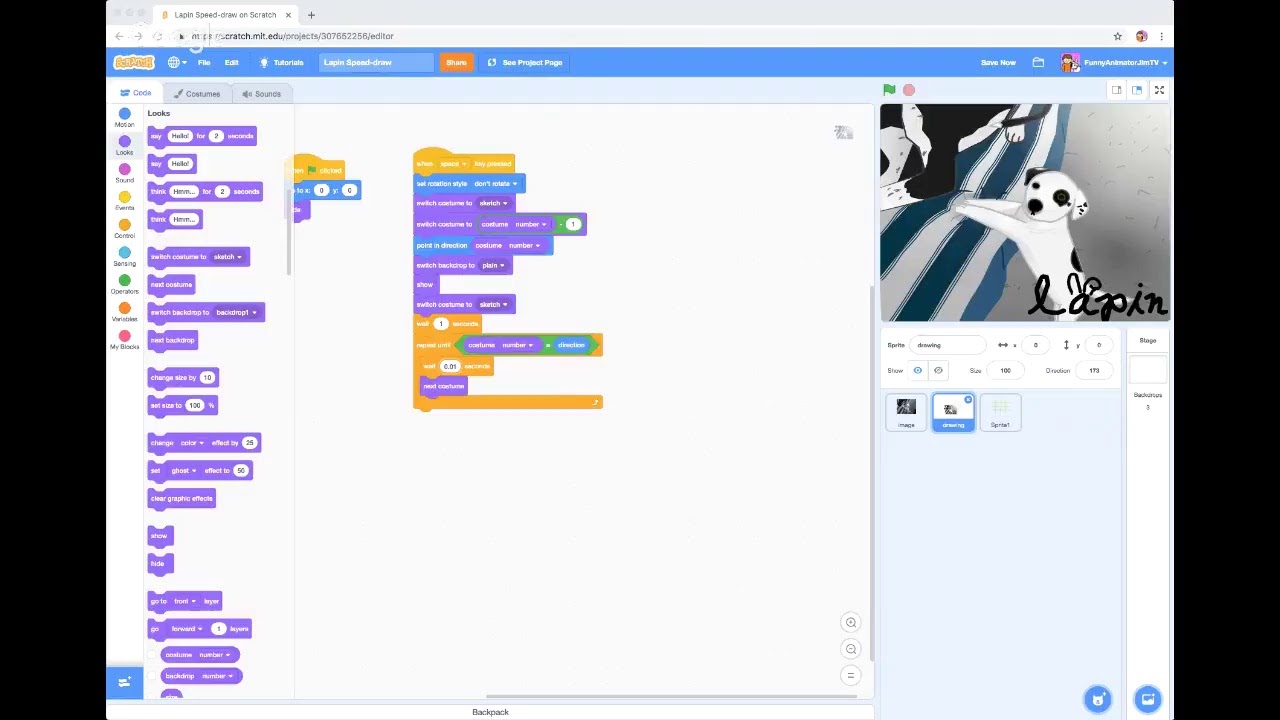
Task: Reload the browser page
Action: (x=158, y=36)
